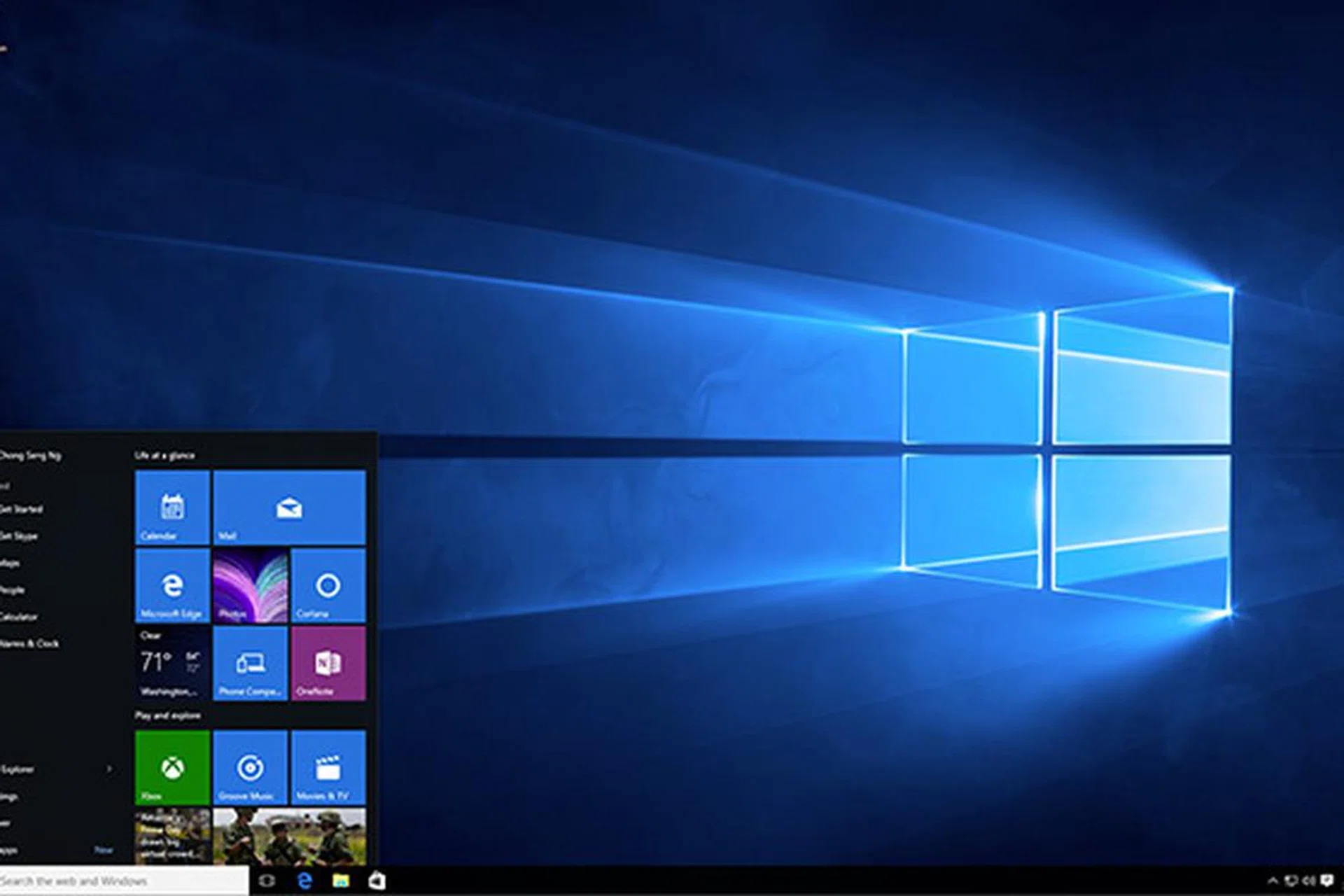Open the Action Center notifications icon
Image resolution: width=1344 pixels, height=896 pixels.
[1326, 881]
